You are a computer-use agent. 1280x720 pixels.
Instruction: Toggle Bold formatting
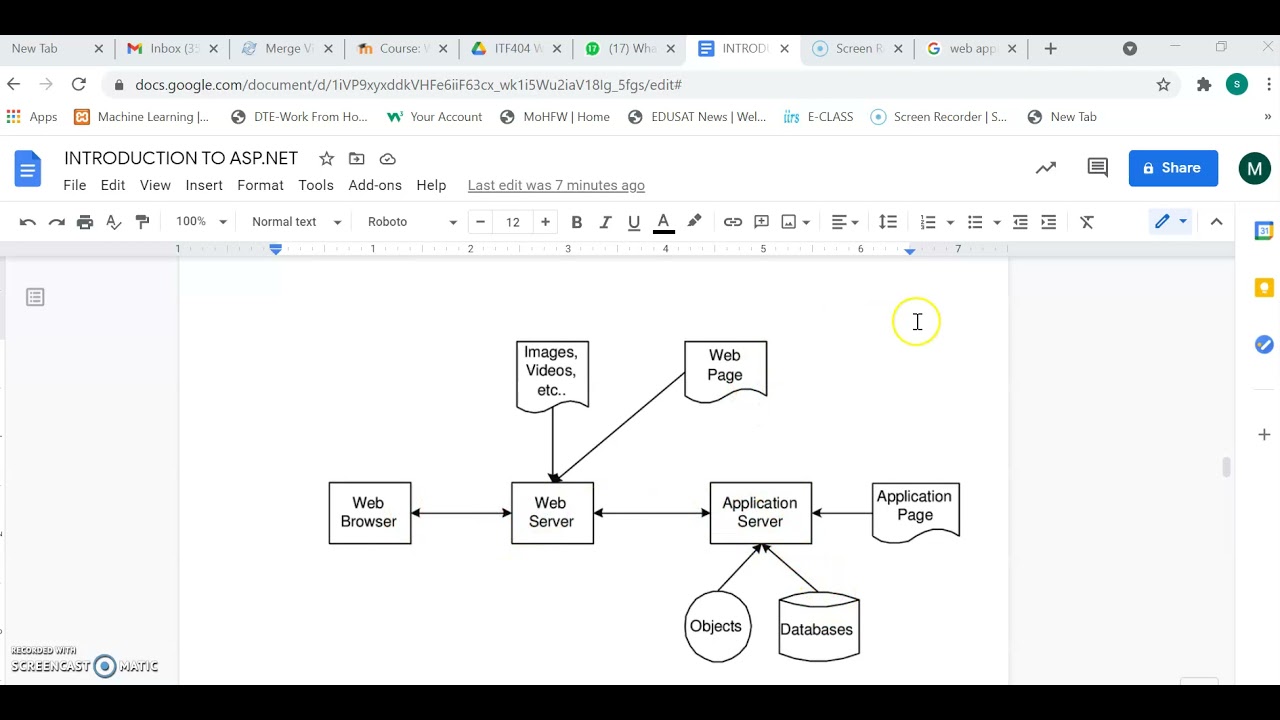tap(576, 222)
